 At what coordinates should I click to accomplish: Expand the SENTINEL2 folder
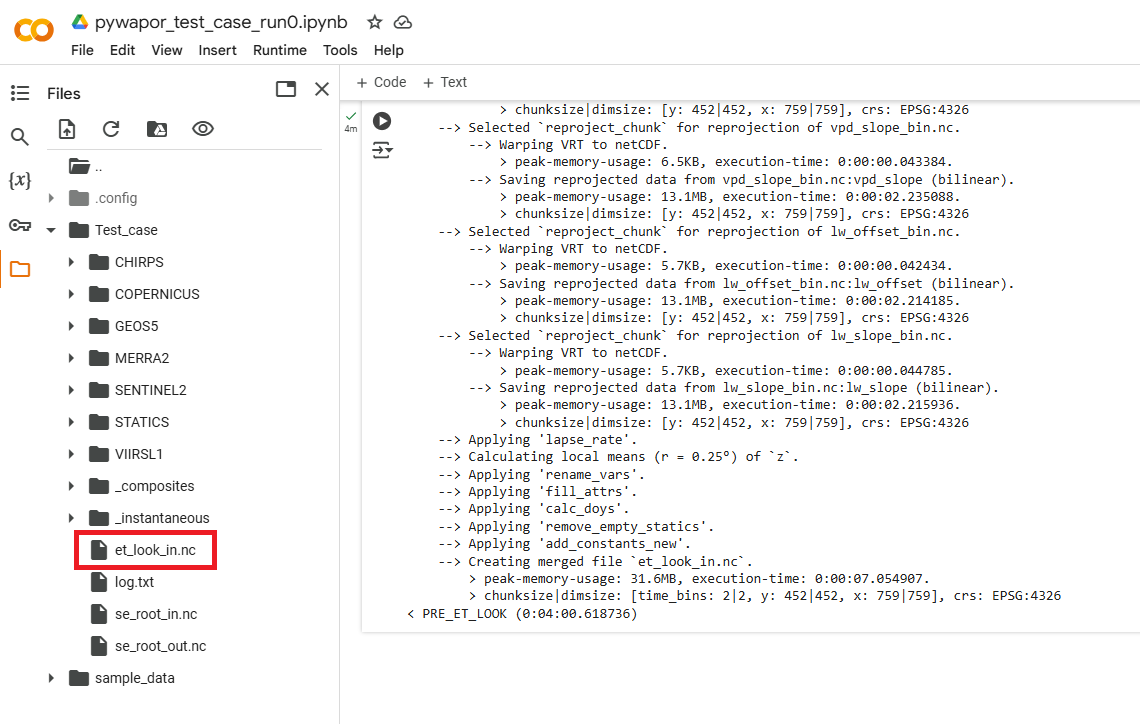[x=71, y=390]
